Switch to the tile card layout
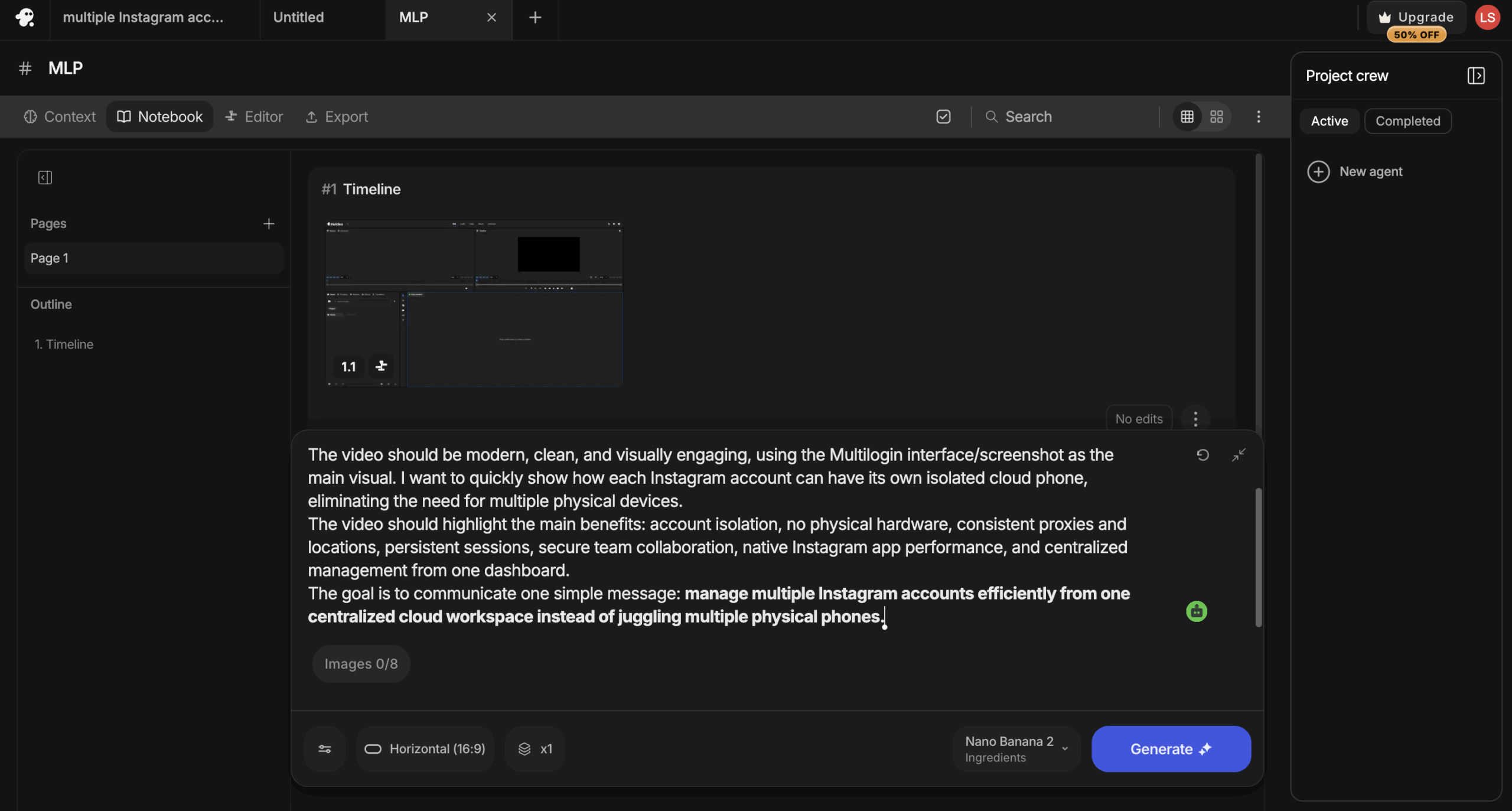 (1217, 117)
